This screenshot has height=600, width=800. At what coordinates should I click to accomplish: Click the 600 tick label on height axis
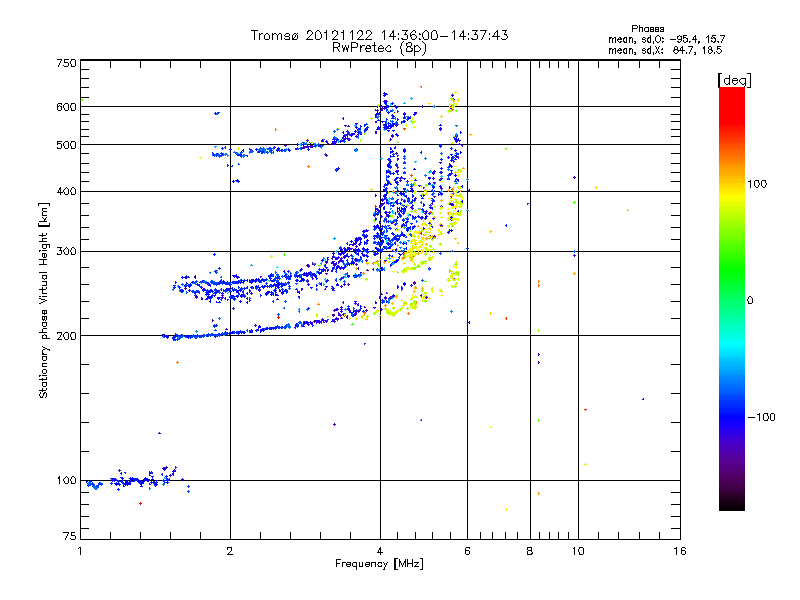tap(66, 107)
